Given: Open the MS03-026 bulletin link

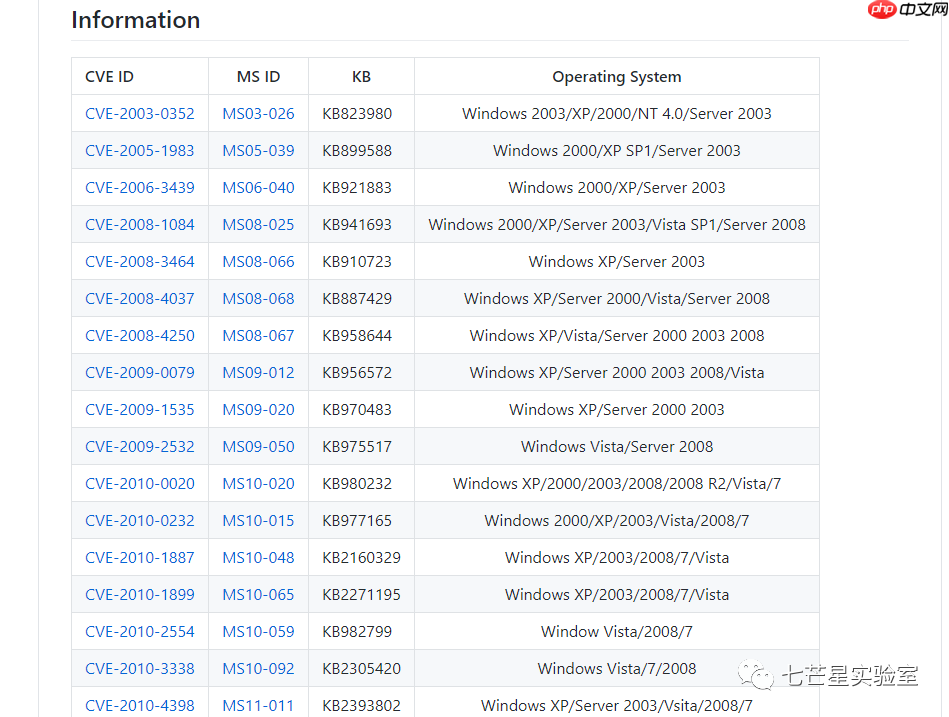Looking at the screenshot, I should [258, 114].
